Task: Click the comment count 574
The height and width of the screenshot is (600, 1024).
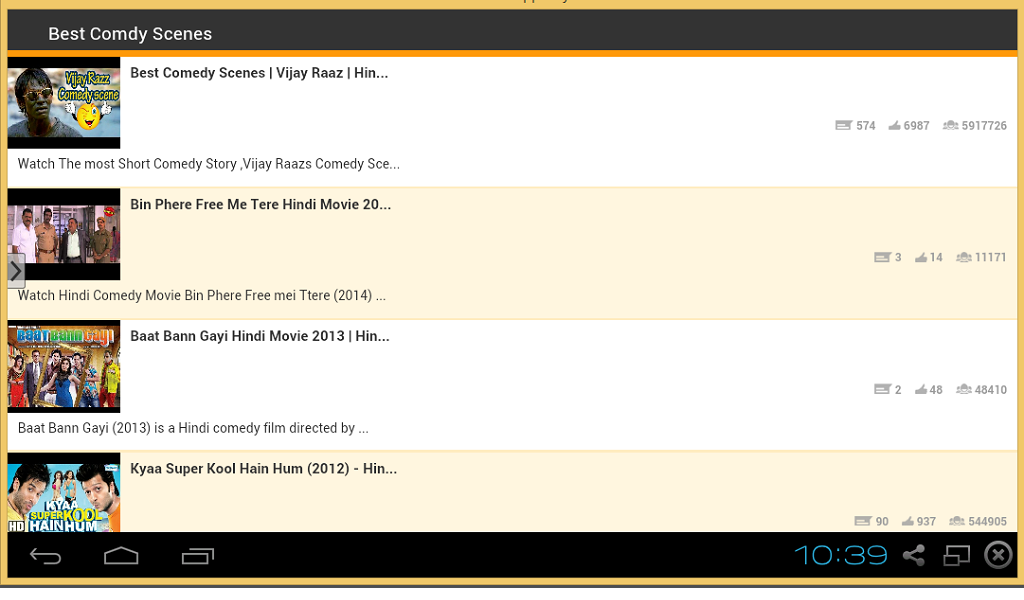Action: click(866, 125)
